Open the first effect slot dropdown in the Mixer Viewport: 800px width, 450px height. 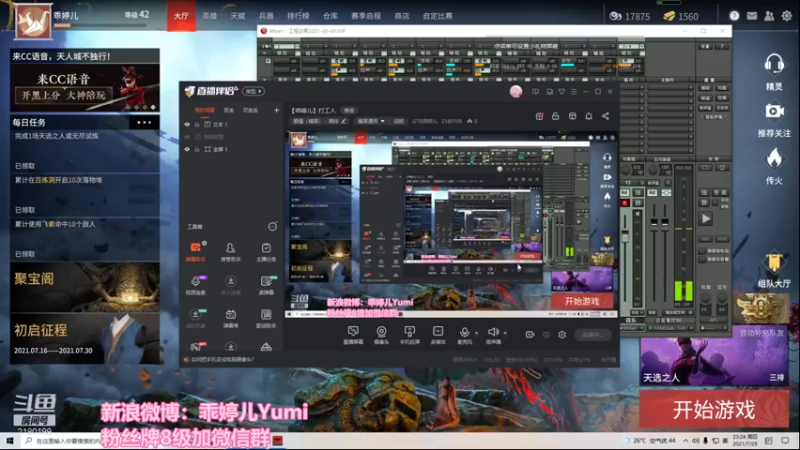pyautogui.click(x=669, y=87)
